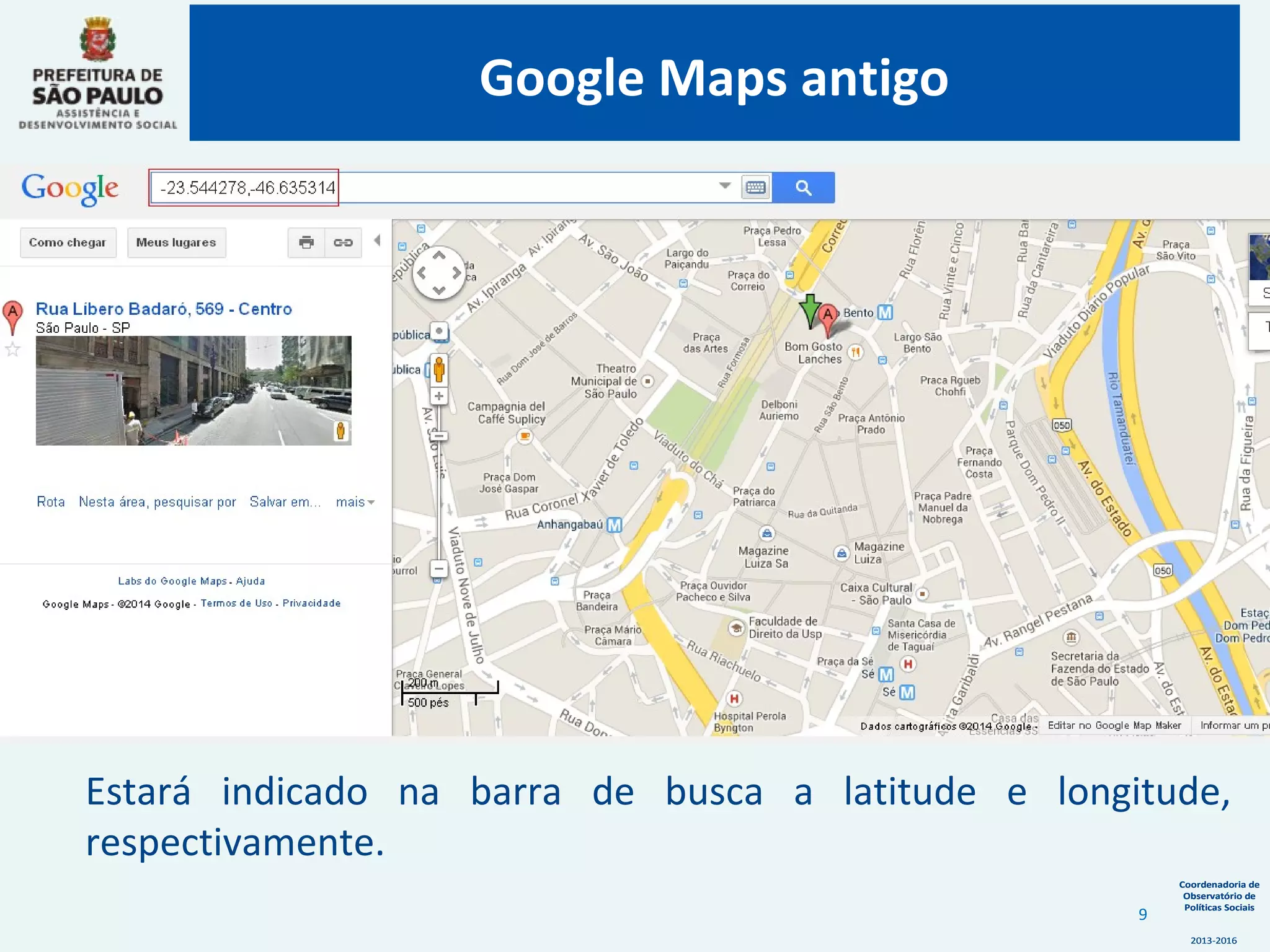This screenshot has height=952, width=1270.
Task: Expand the mais dropdown
Action: (x=355, y=502)
